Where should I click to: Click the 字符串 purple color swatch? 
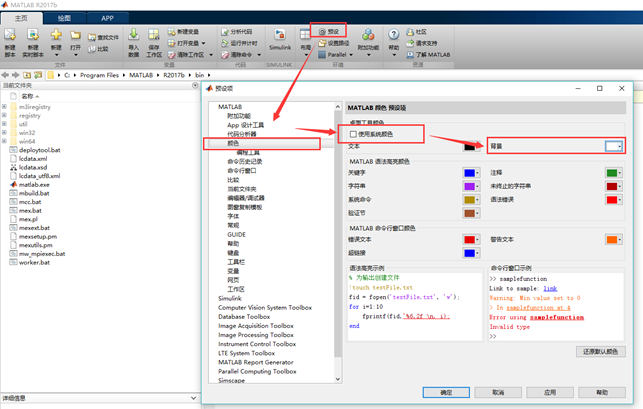pos(471,186)
